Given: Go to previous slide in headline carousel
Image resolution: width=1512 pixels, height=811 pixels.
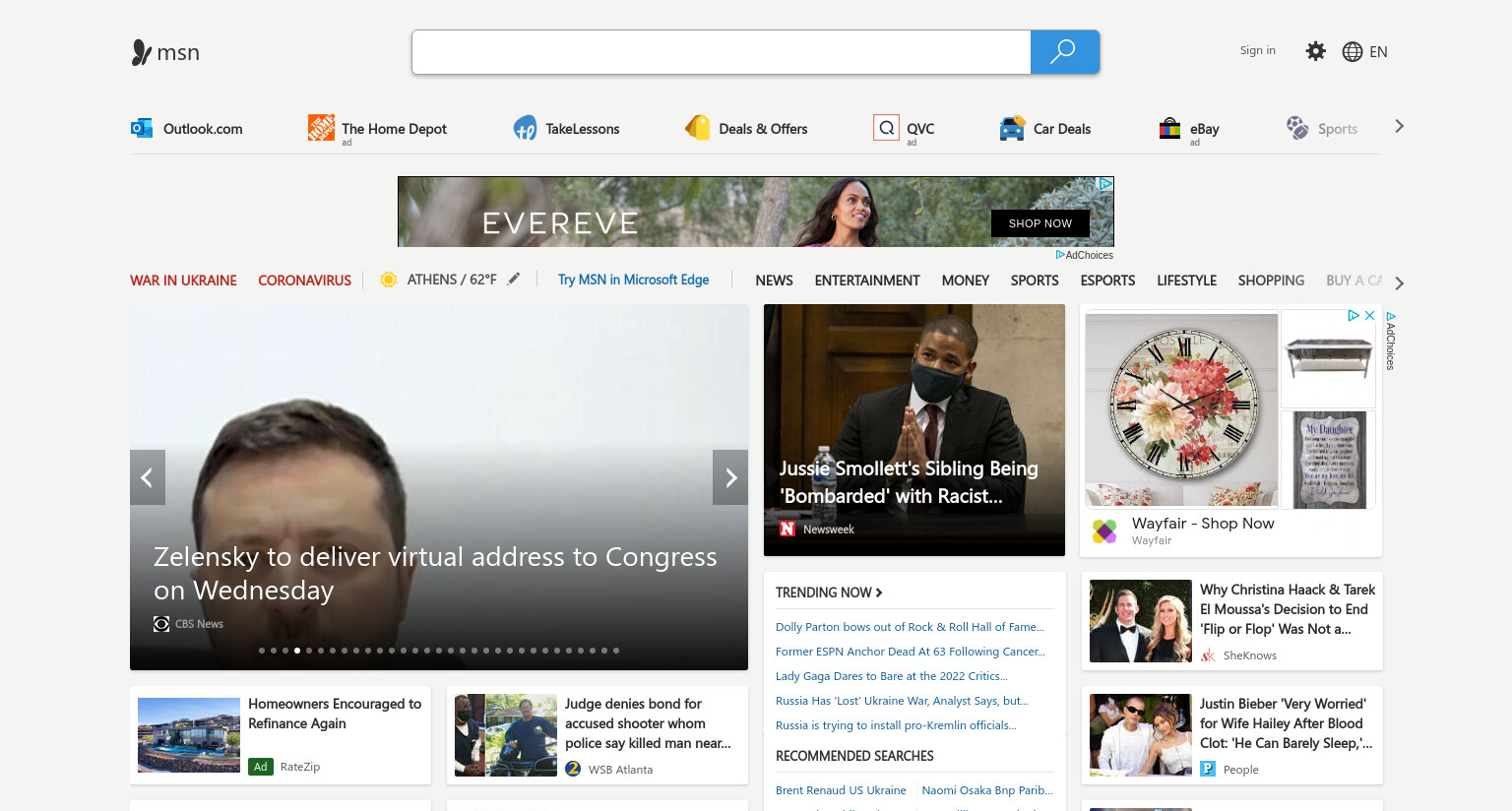Looking at the screenshot, I should tap(148, 477).
